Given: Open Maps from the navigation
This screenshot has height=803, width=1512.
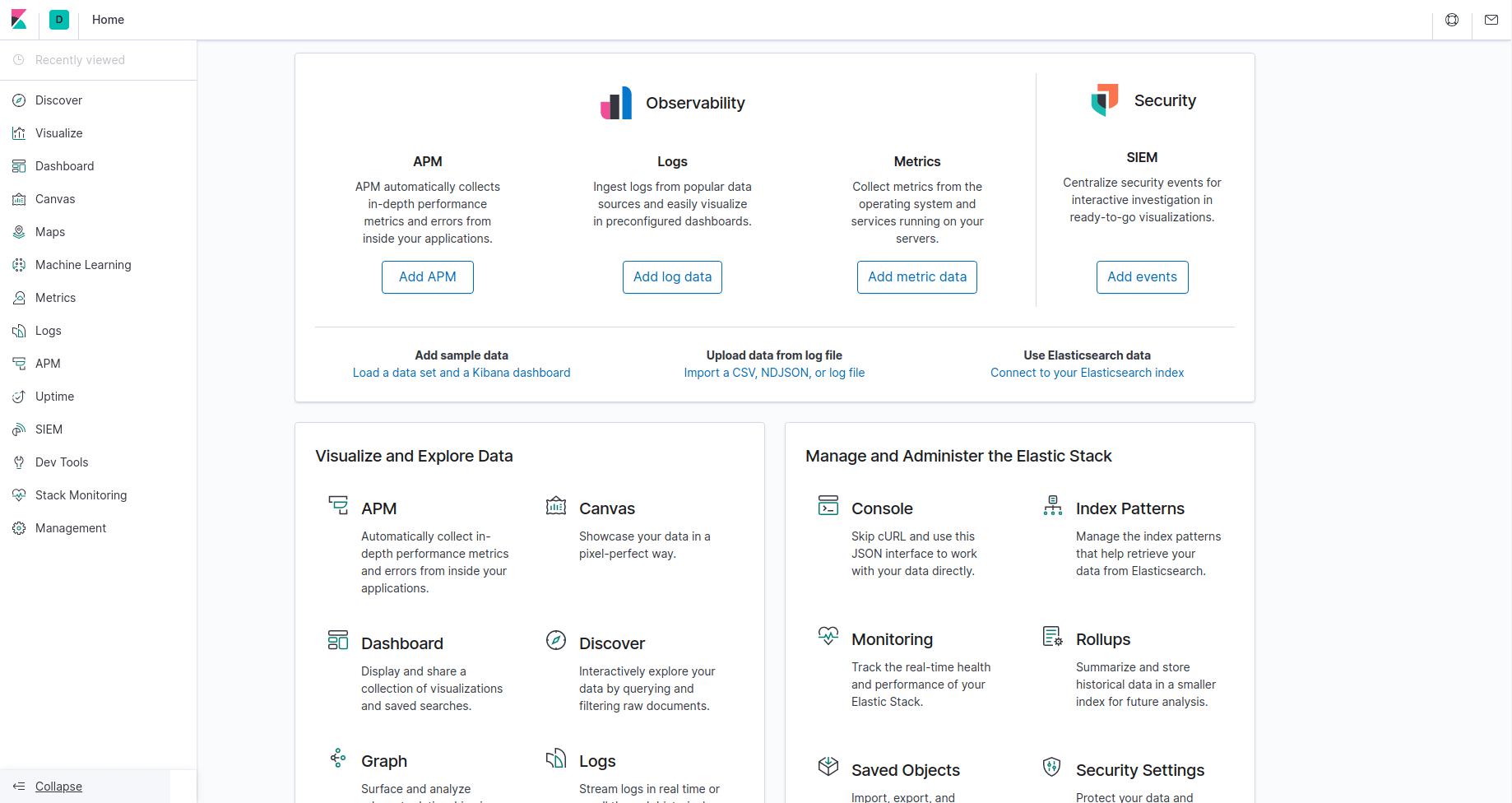Looking at the screenshot, I should coord(50,231).
